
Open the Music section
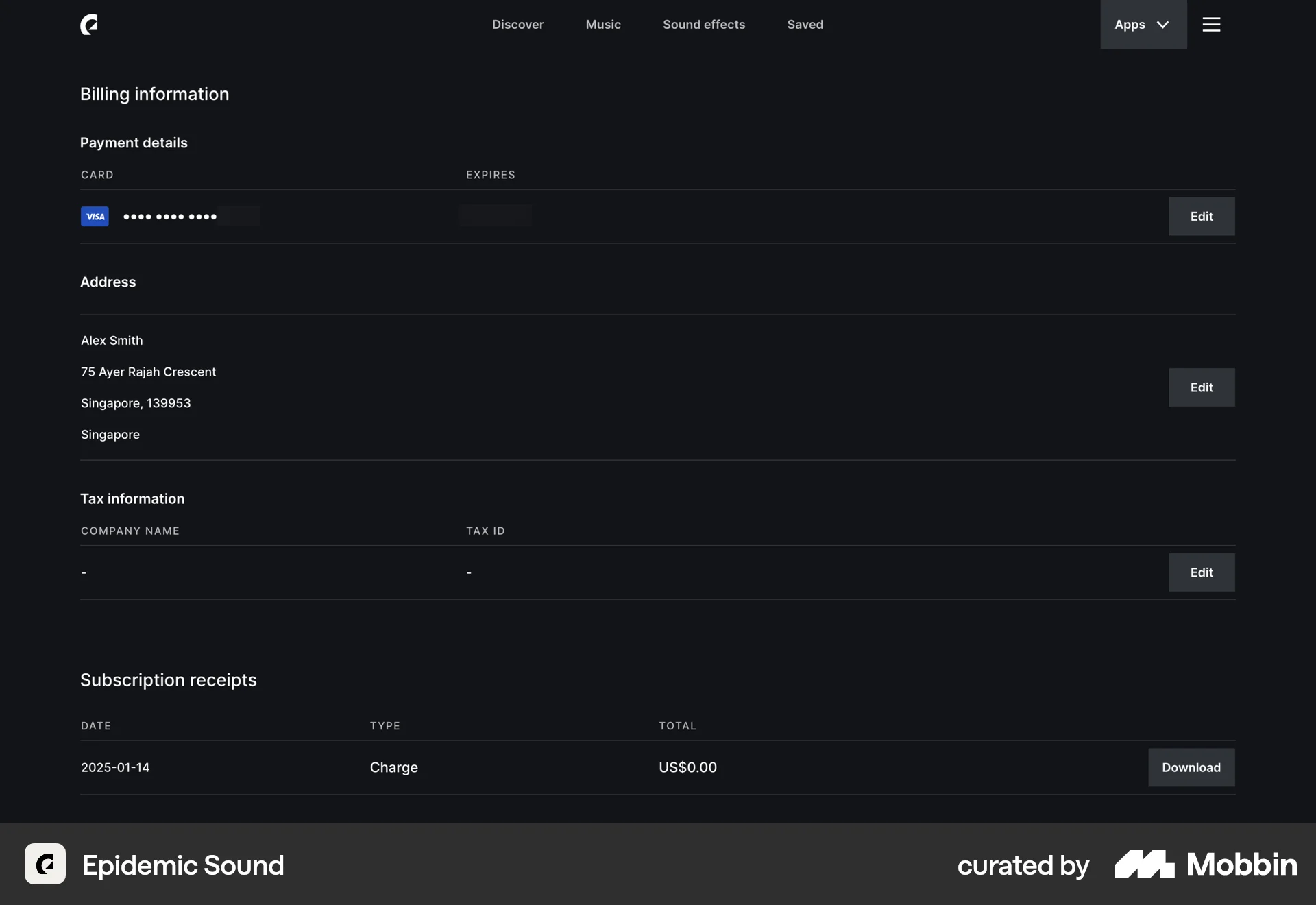602,25
